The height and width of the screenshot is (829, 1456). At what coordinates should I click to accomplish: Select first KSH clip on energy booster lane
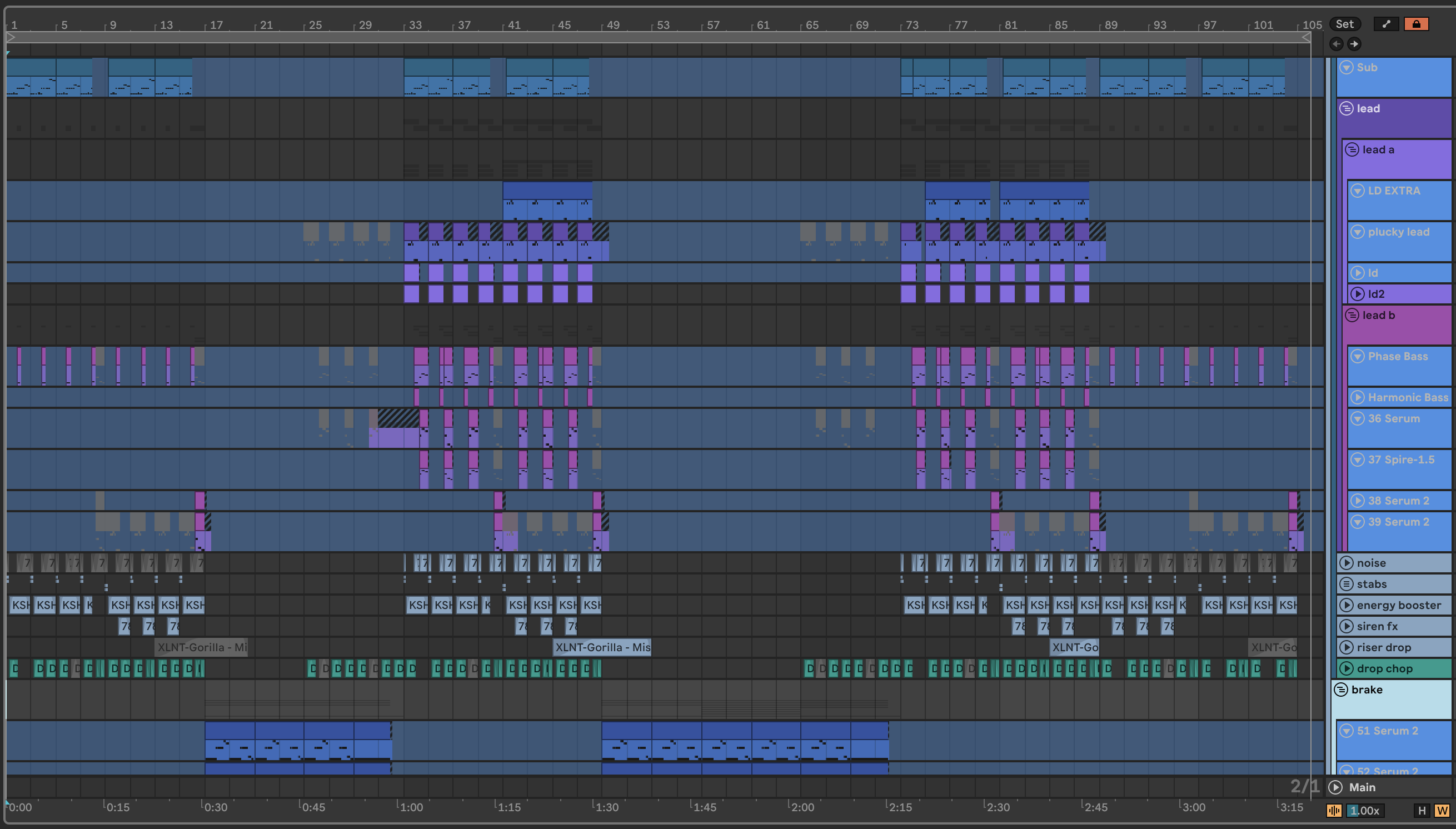pos(20,605)
